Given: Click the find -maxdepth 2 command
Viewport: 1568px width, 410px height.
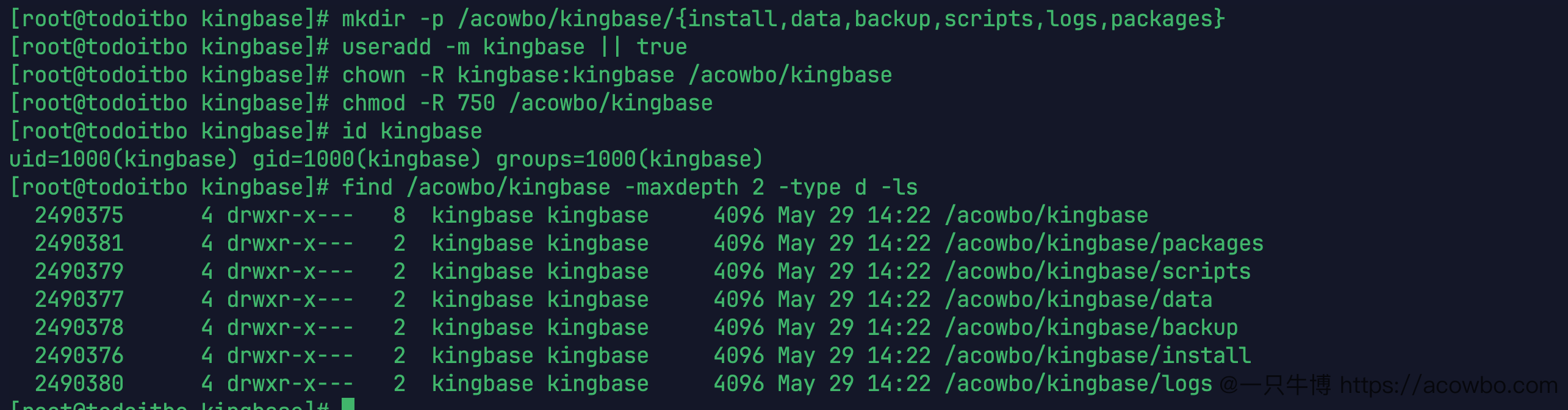Looking at the screenshot, I should pos(630,187).
